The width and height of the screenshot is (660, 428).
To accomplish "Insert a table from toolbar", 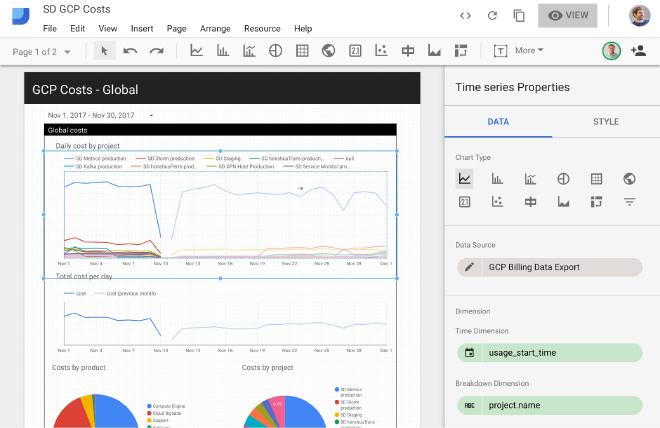I will point(302,51).
